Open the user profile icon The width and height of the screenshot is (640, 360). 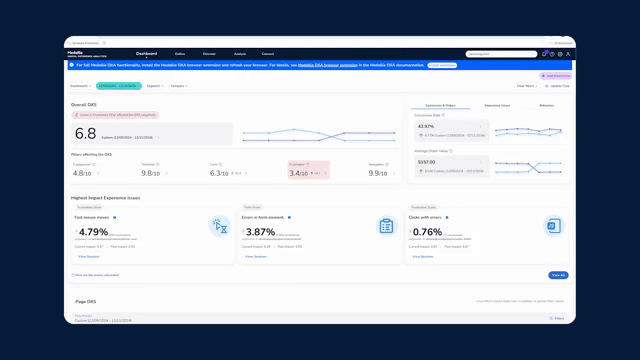pos(568,54)
